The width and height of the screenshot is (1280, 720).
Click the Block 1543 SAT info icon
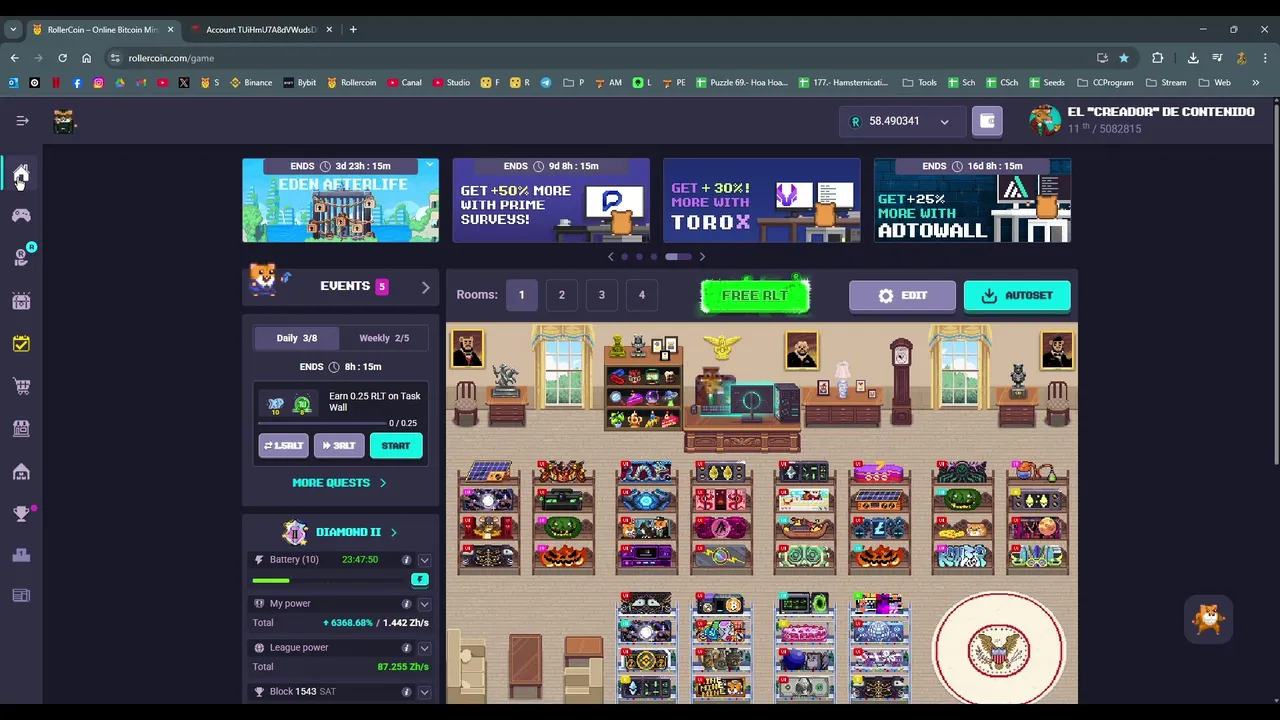coord(406,692)
